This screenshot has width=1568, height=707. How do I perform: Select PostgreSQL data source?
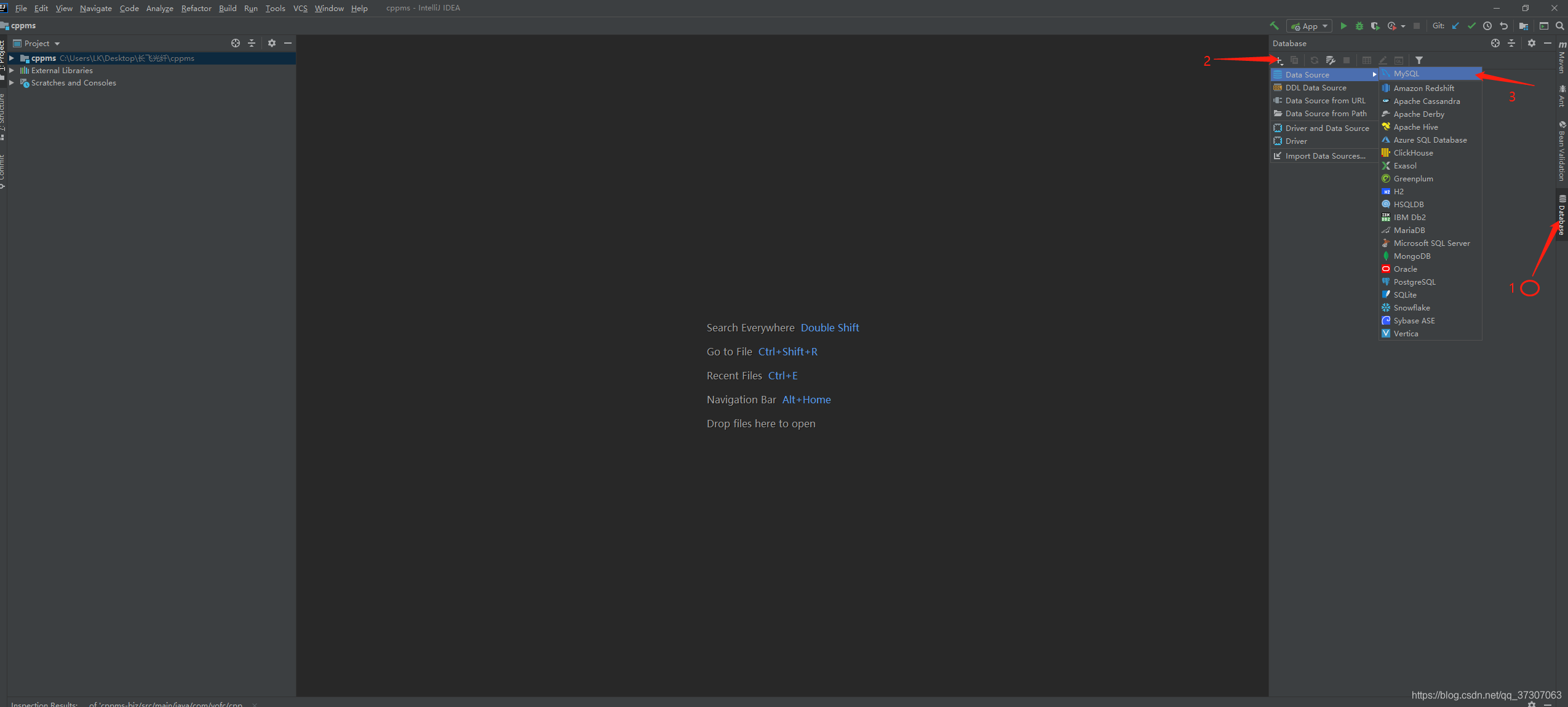(1414, 282)
